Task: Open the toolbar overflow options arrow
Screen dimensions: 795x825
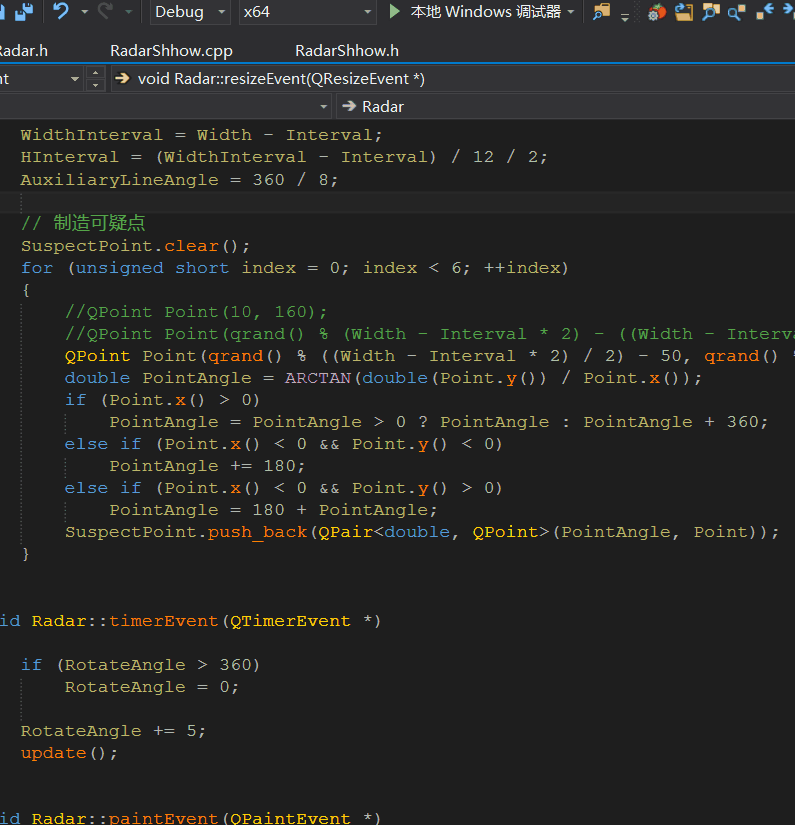Action: 625,18
